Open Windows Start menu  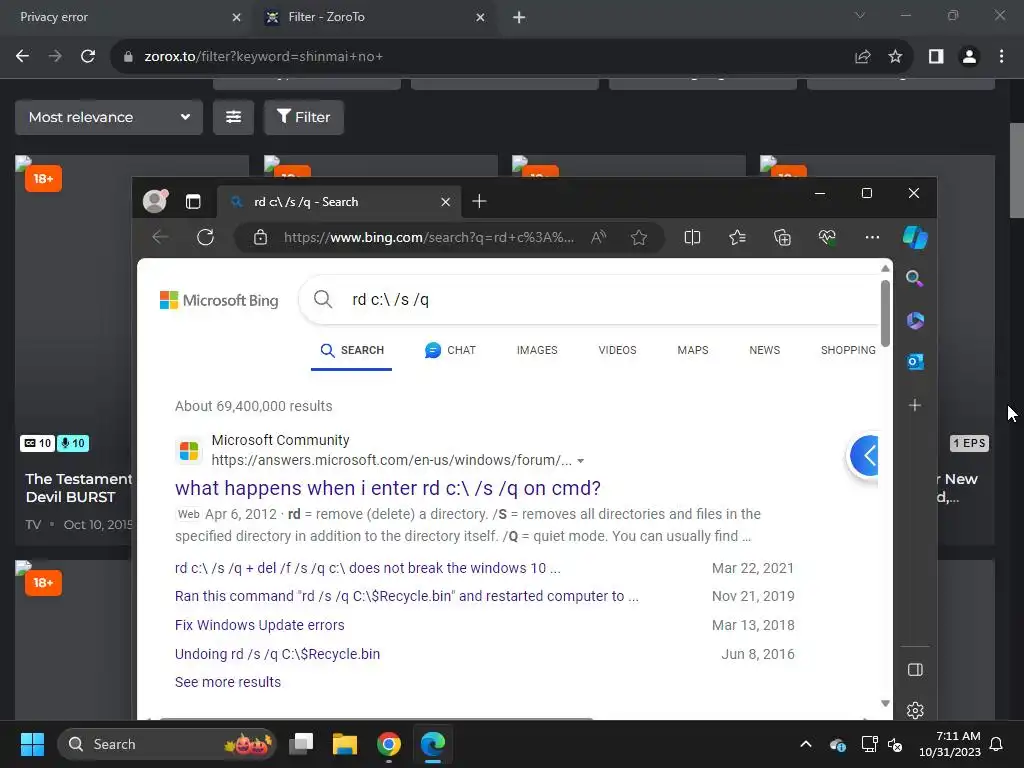(x=32, y=744)
